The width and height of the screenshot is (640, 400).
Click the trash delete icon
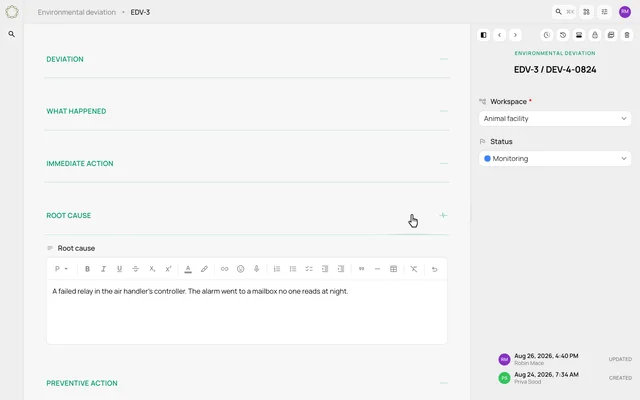(x=627, y=35)
